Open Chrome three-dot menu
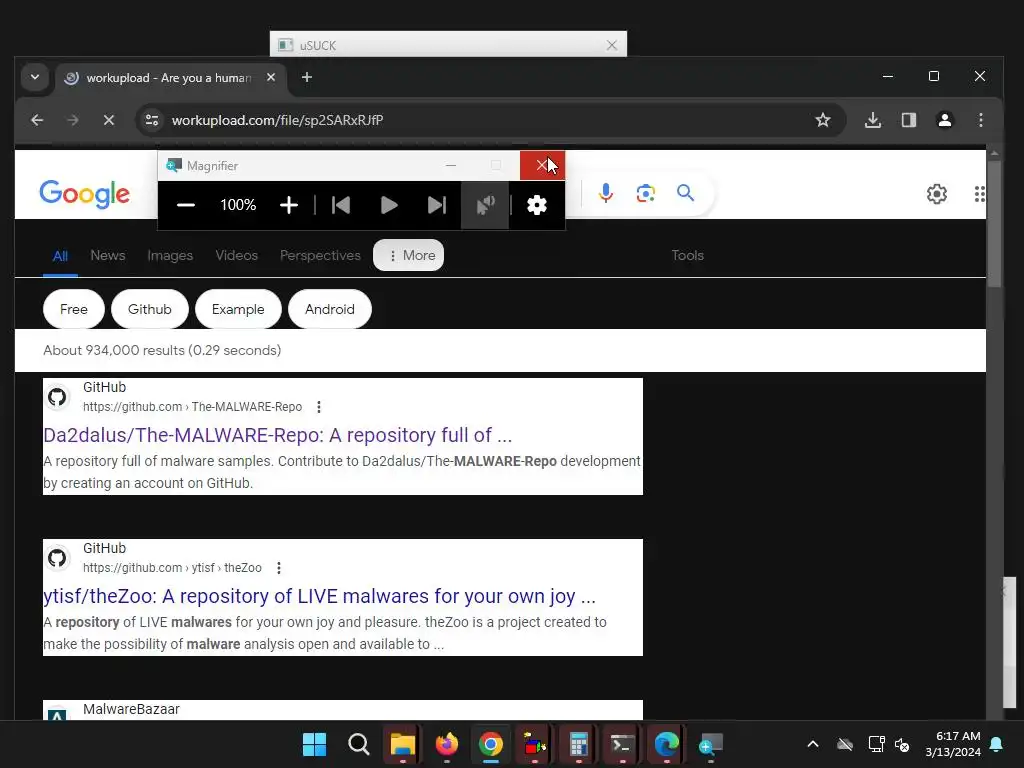 981,120
